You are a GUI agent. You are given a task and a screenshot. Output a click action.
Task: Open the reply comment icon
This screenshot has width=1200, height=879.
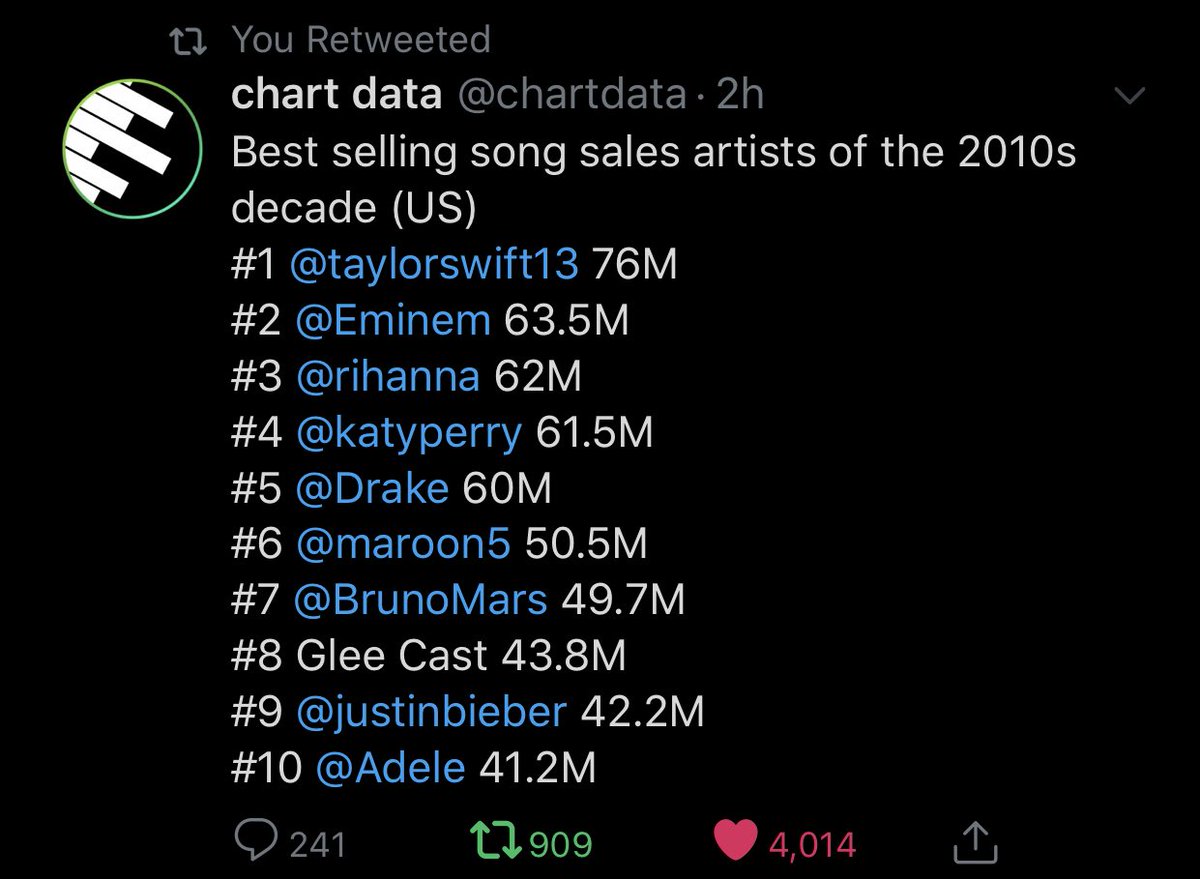click(255, 842)
